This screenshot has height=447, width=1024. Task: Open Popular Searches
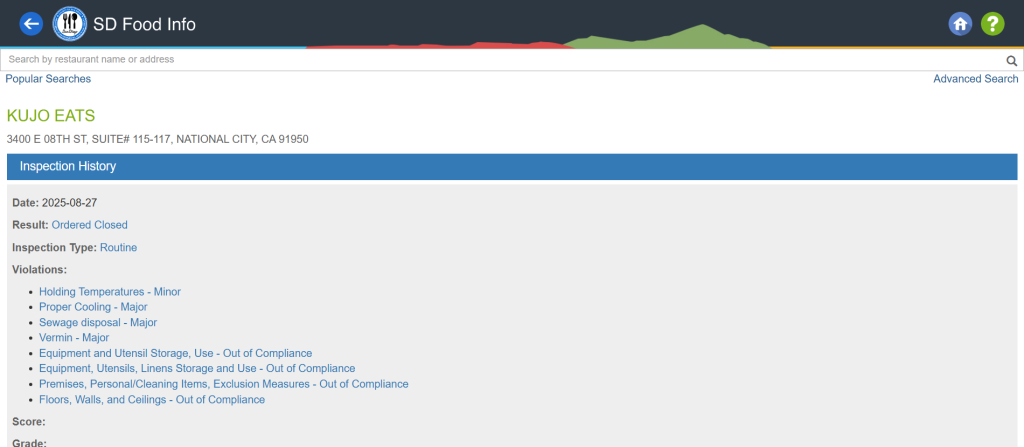(48, 79)
